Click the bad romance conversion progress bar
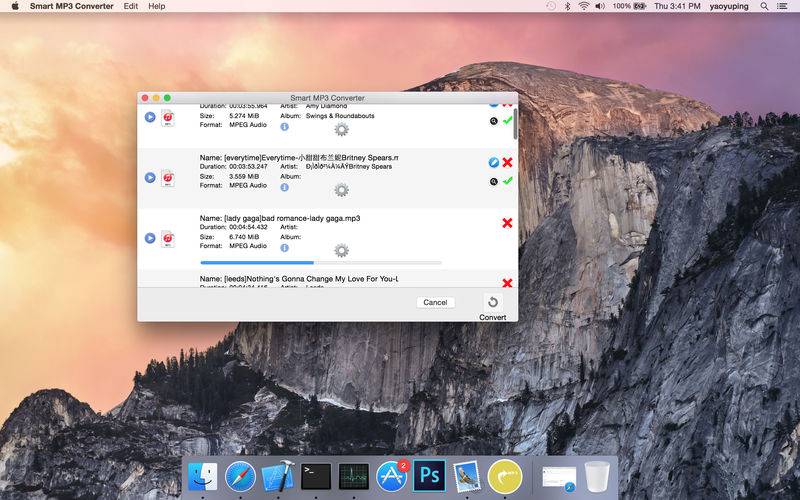 point(321,263)
